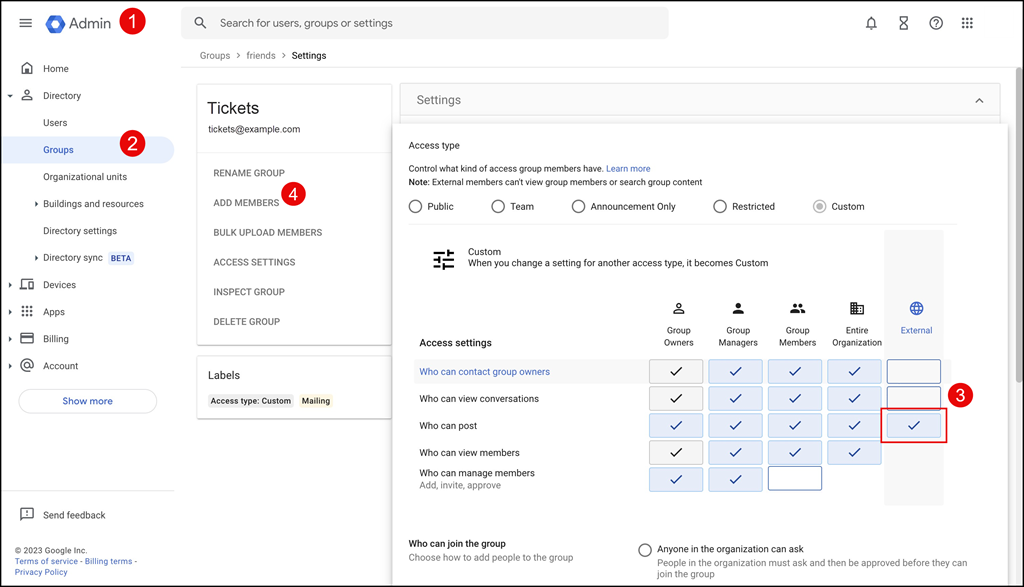Viewport: 1024px width, 587px height.
Task: Open the Google apps grid launcher
Action: 967,23
